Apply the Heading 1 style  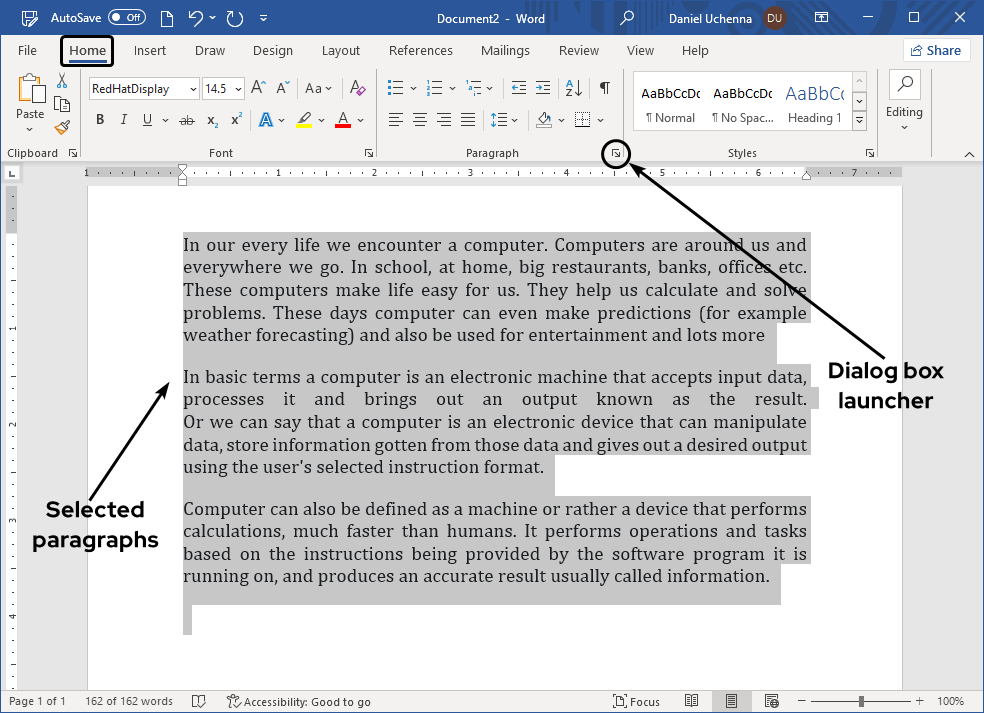[814, 104]
